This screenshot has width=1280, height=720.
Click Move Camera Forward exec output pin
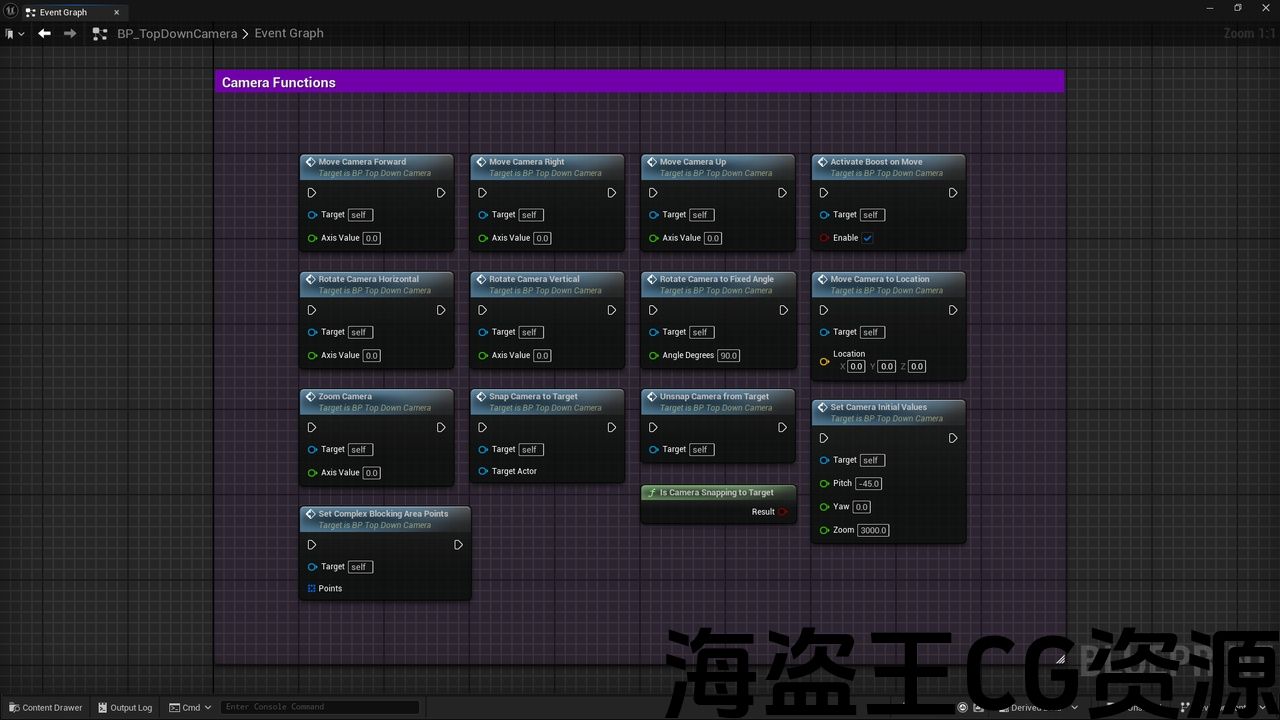[441, 193]
